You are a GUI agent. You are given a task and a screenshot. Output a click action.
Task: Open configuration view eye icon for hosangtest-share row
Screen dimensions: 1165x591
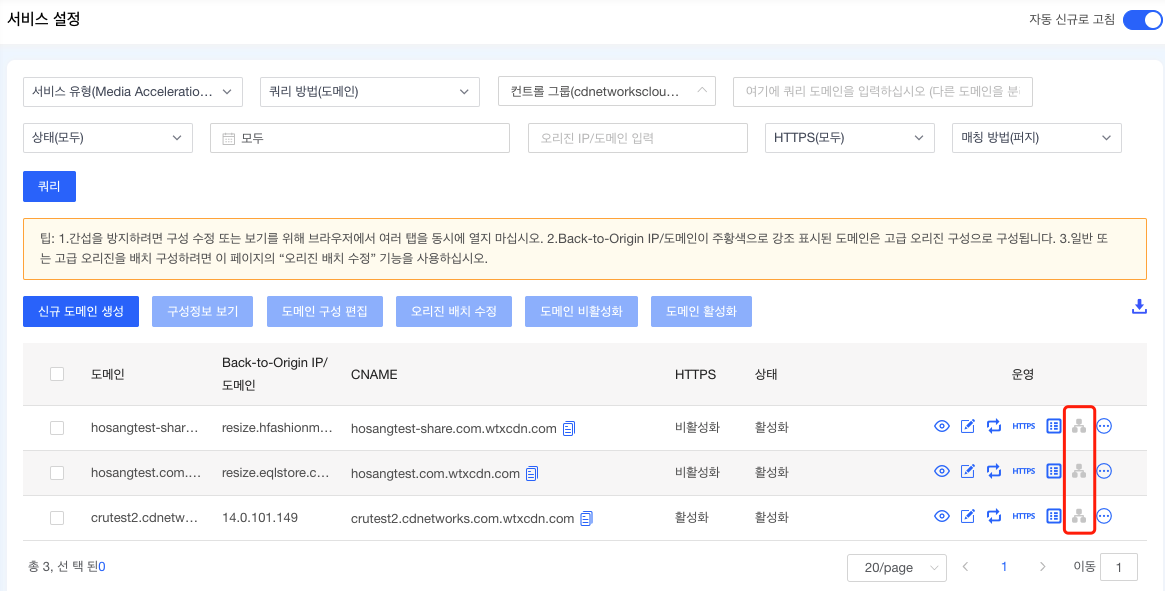[x=941, y=425]
